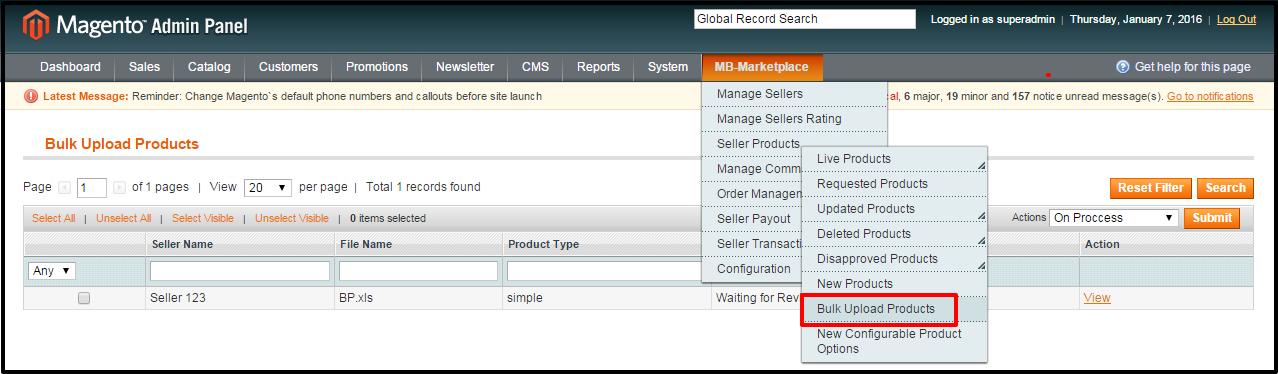Image resolution: width=1278 pixels, height=374 pixels.
Task: Go to previous page arrow icon
Action: click(x=65, y=187)
